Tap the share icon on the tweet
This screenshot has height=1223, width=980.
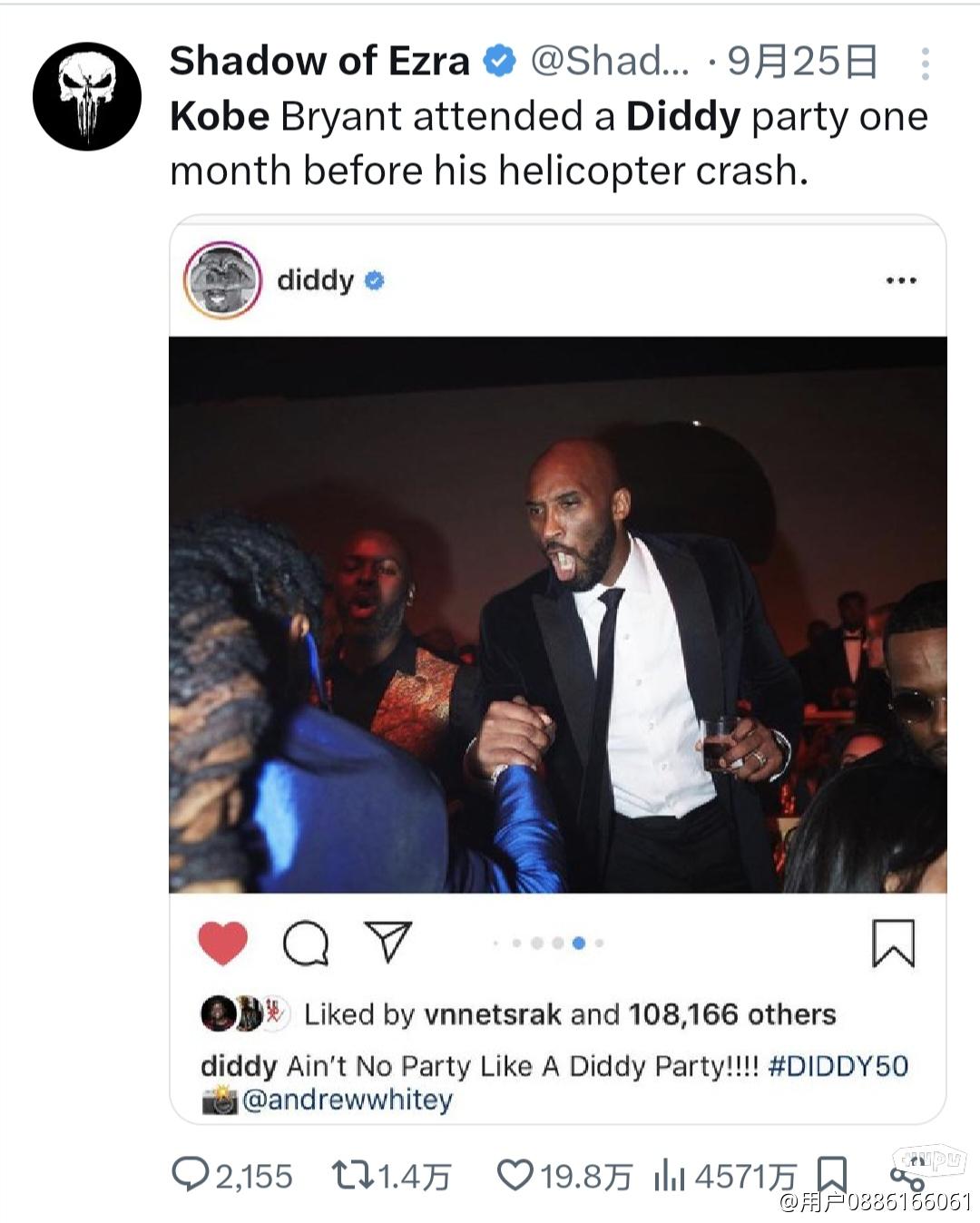pos(906,1178)
